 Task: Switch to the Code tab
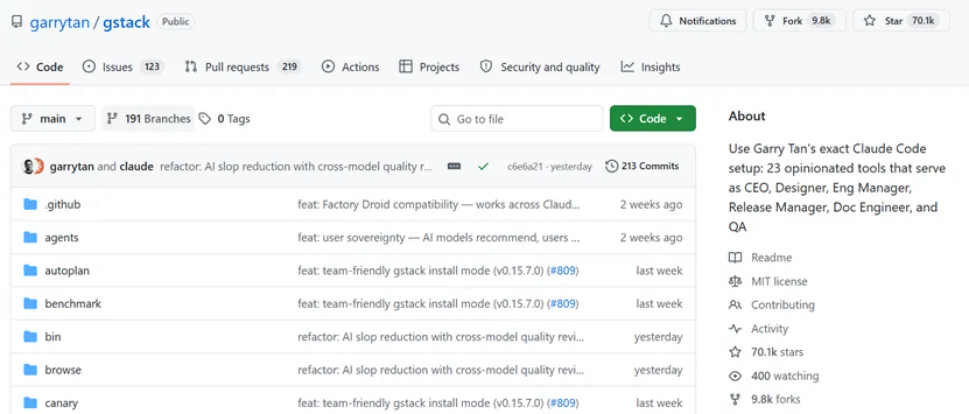pos(40,67)
